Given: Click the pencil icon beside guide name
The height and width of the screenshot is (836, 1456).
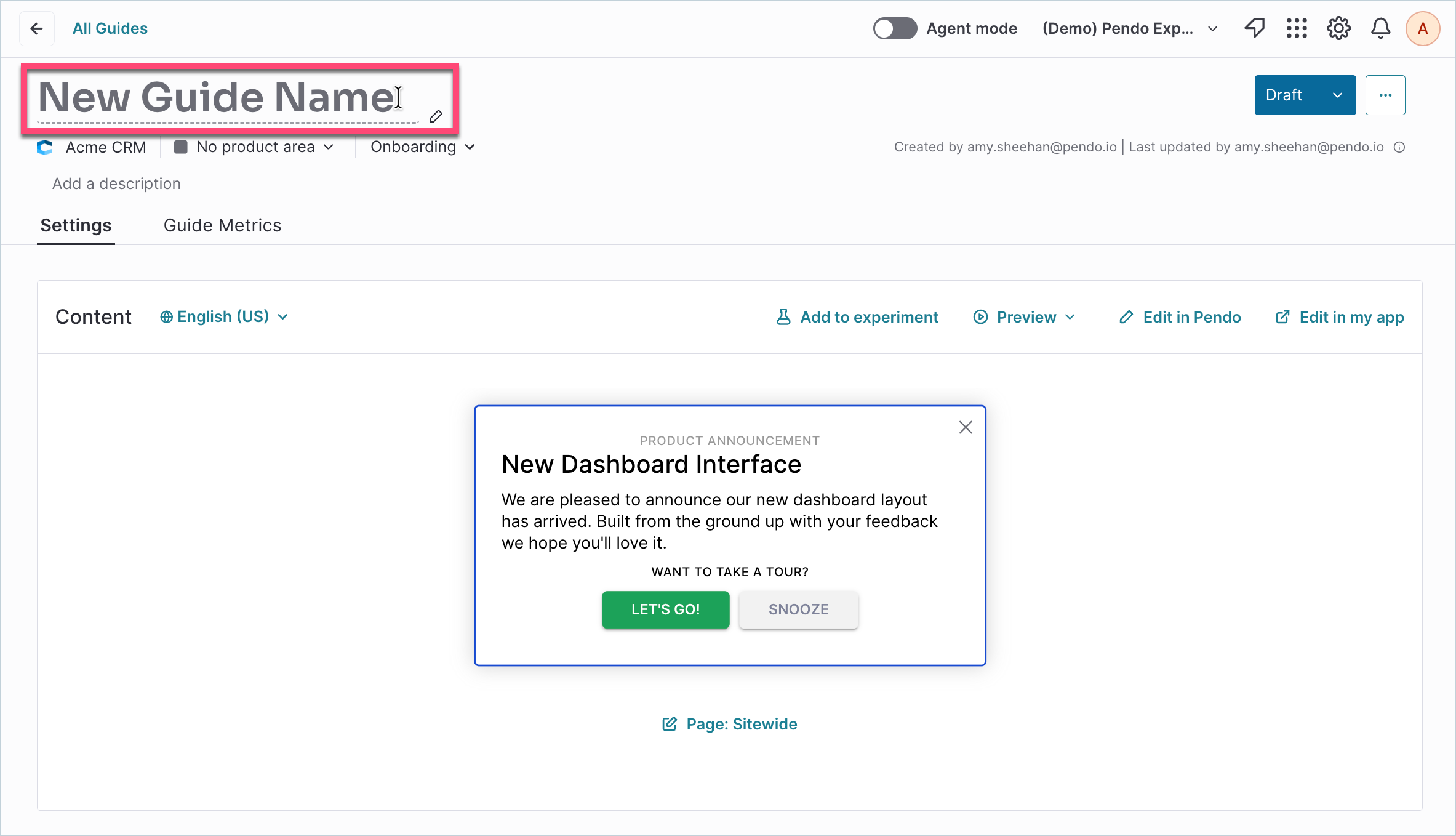Looking at the screenshot, I should click(436, 116).
